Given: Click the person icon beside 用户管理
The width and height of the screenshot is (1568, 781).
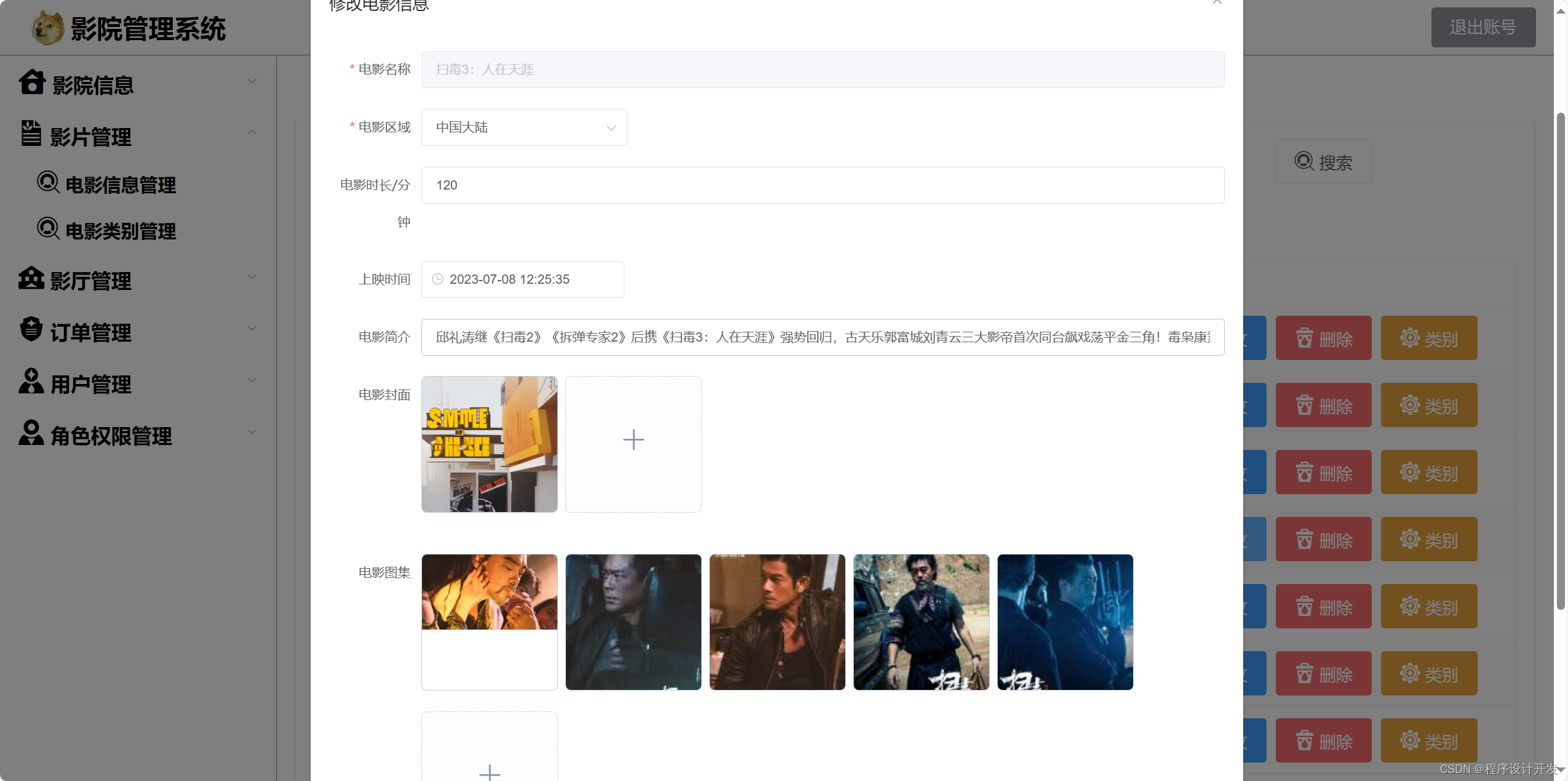Looking at the screenshot, I should click(x=31, y=381).
